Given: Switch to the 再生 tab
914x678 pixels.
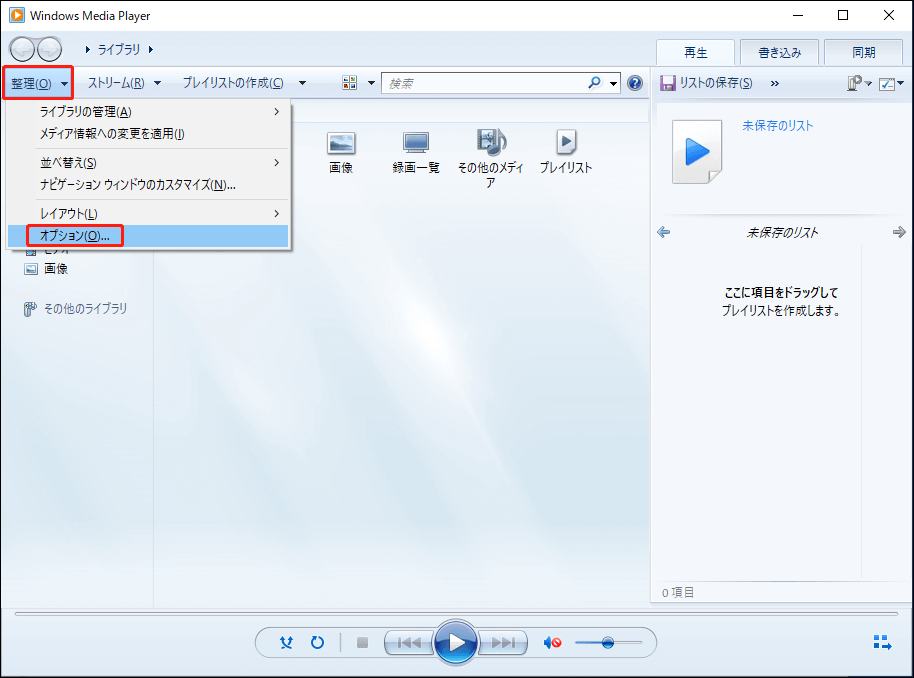Looking at the screenshot, I should coord(695,52).
